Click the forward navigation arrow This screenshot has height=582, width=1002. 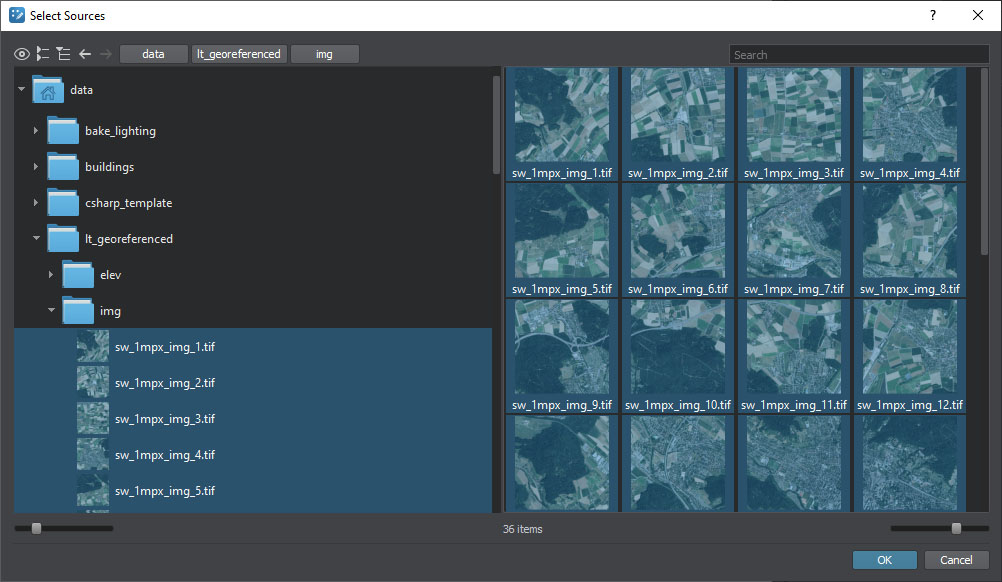(x=106, y=54)
